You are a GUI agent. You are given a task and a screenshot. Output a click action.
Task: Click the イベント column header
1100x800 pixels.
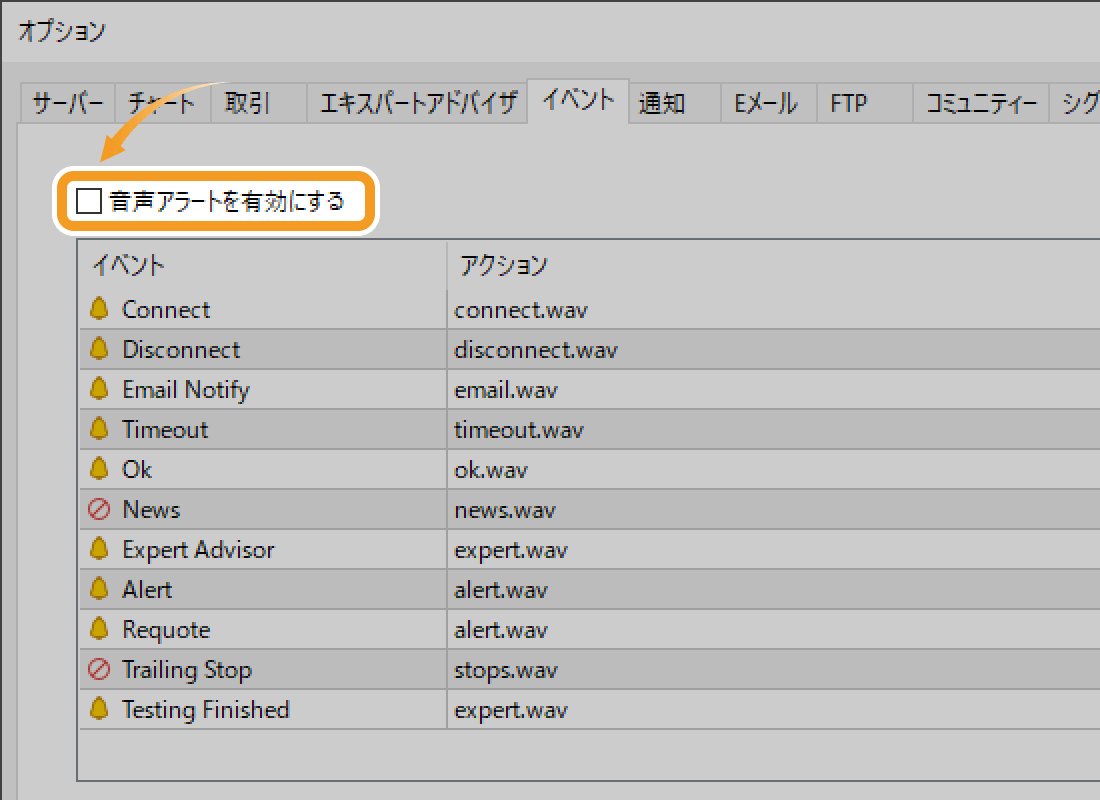point(129,265)
